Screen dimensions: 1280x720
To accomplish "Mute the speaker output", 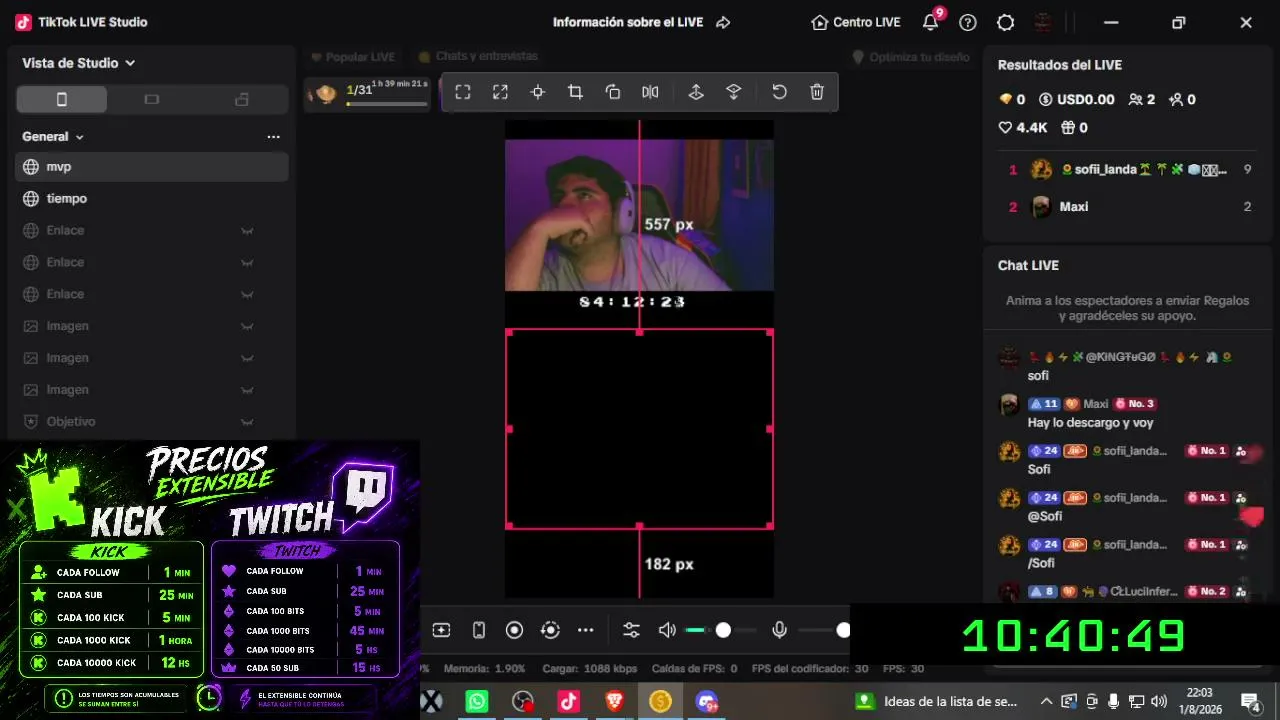I will [x=667, y=630].
